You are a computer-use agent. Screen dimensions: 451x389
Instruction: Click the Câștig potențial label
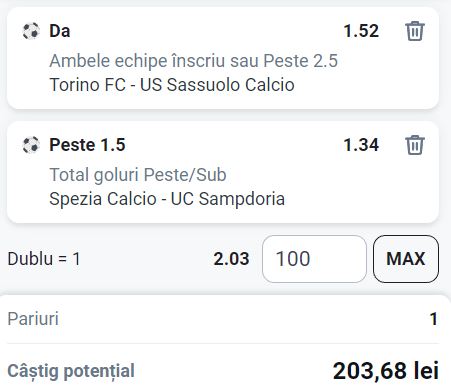coord(71,371)
